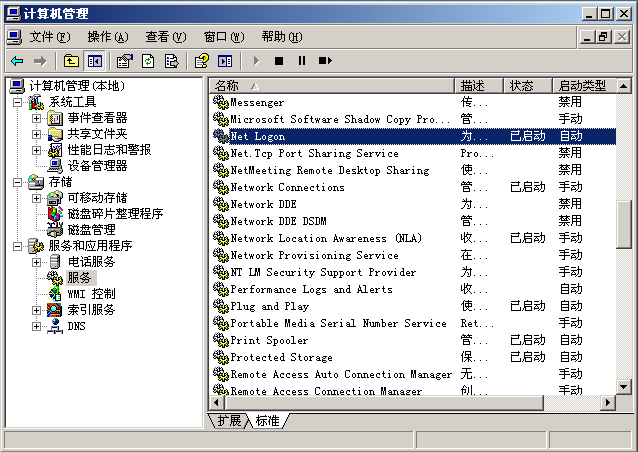Viewport: 638px width, 452px height.
Task: Expand the DNS tree node
Action: [37, 326]
